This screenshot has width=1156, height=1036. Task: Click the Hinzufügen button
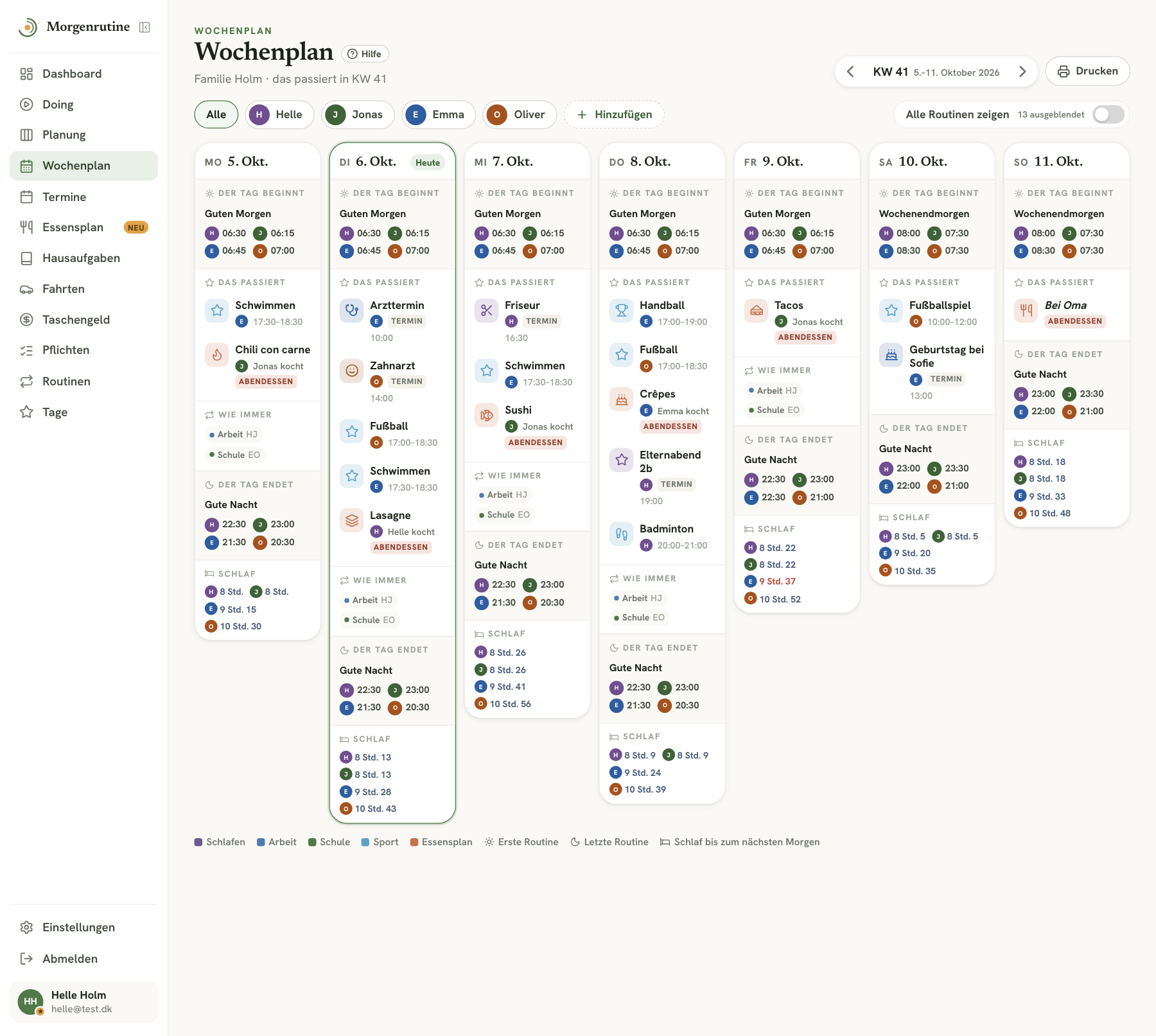pyautogui.click(x=614, y=114)
